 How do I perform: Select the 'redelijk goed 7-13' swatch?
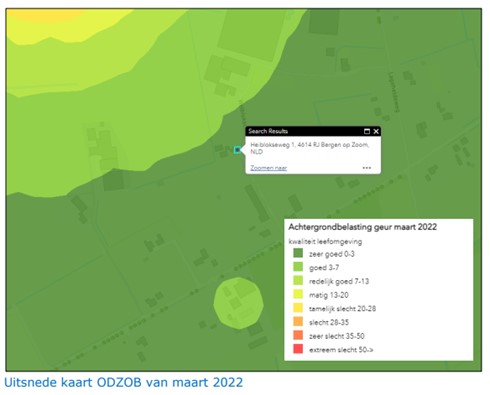tap(298, 281)
